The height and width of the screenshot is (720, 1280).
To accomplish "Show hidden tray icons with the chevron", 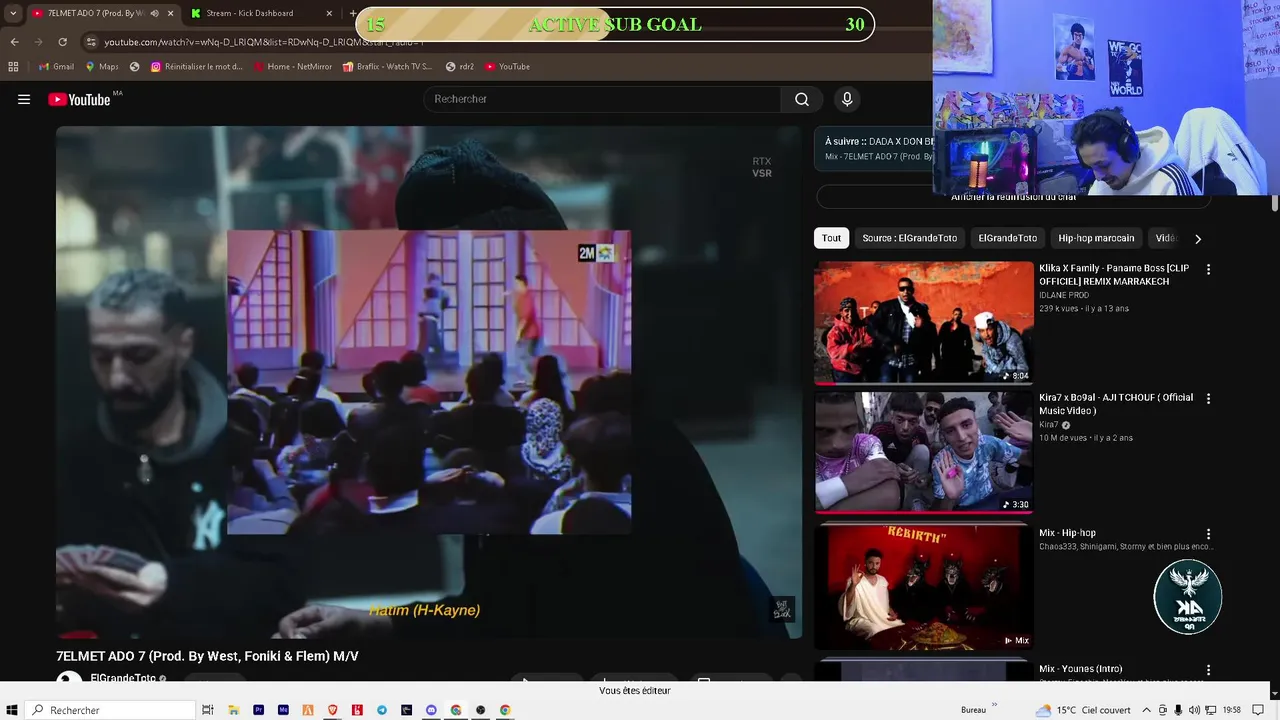I will pyautogui.click(x=1146, y=710).
